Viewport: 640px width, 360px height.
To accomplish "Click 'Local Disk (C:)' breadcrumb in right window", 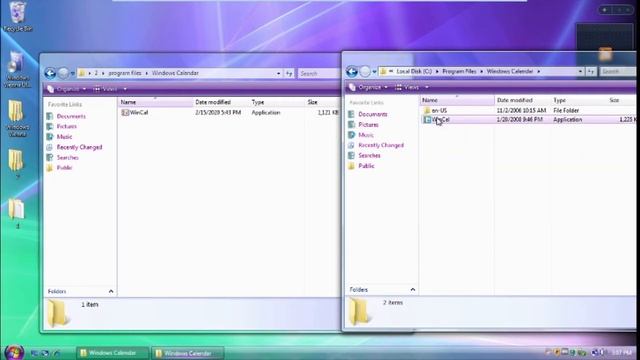I will [414, 71].
